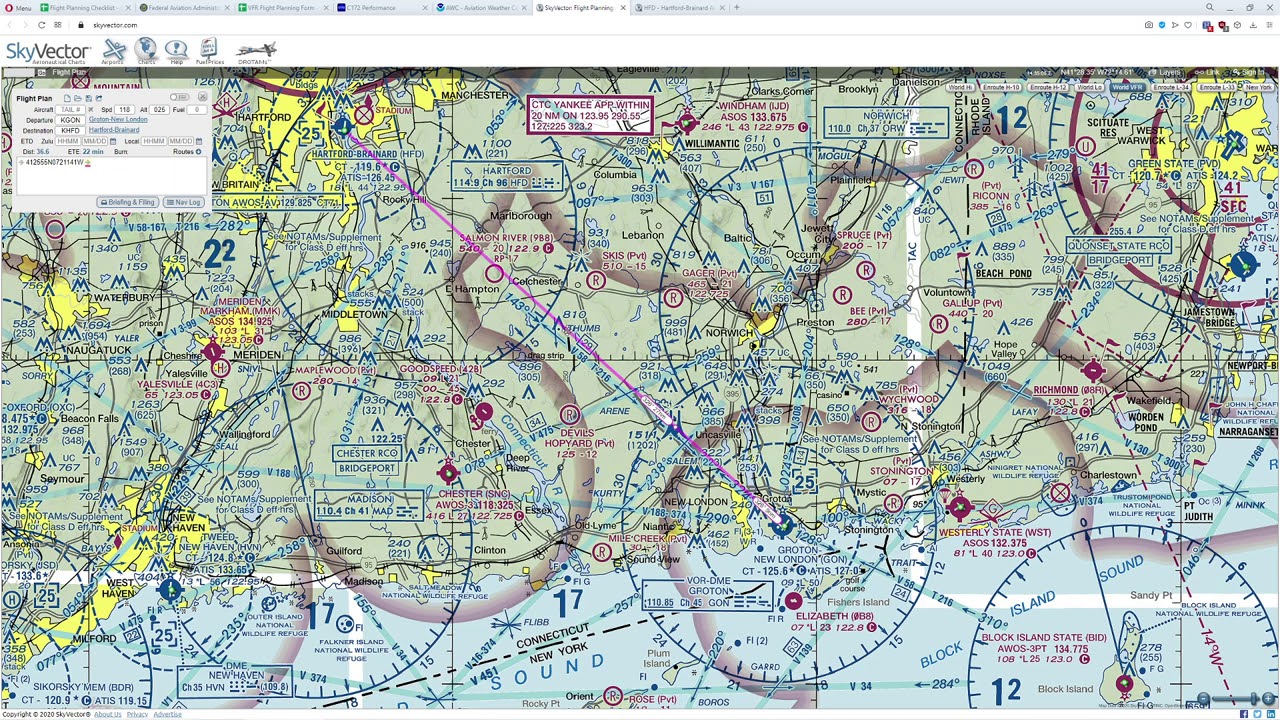1280x720 pixels.
Task: Add page to bookmarks with heart icon
Action: (1188, 25)
